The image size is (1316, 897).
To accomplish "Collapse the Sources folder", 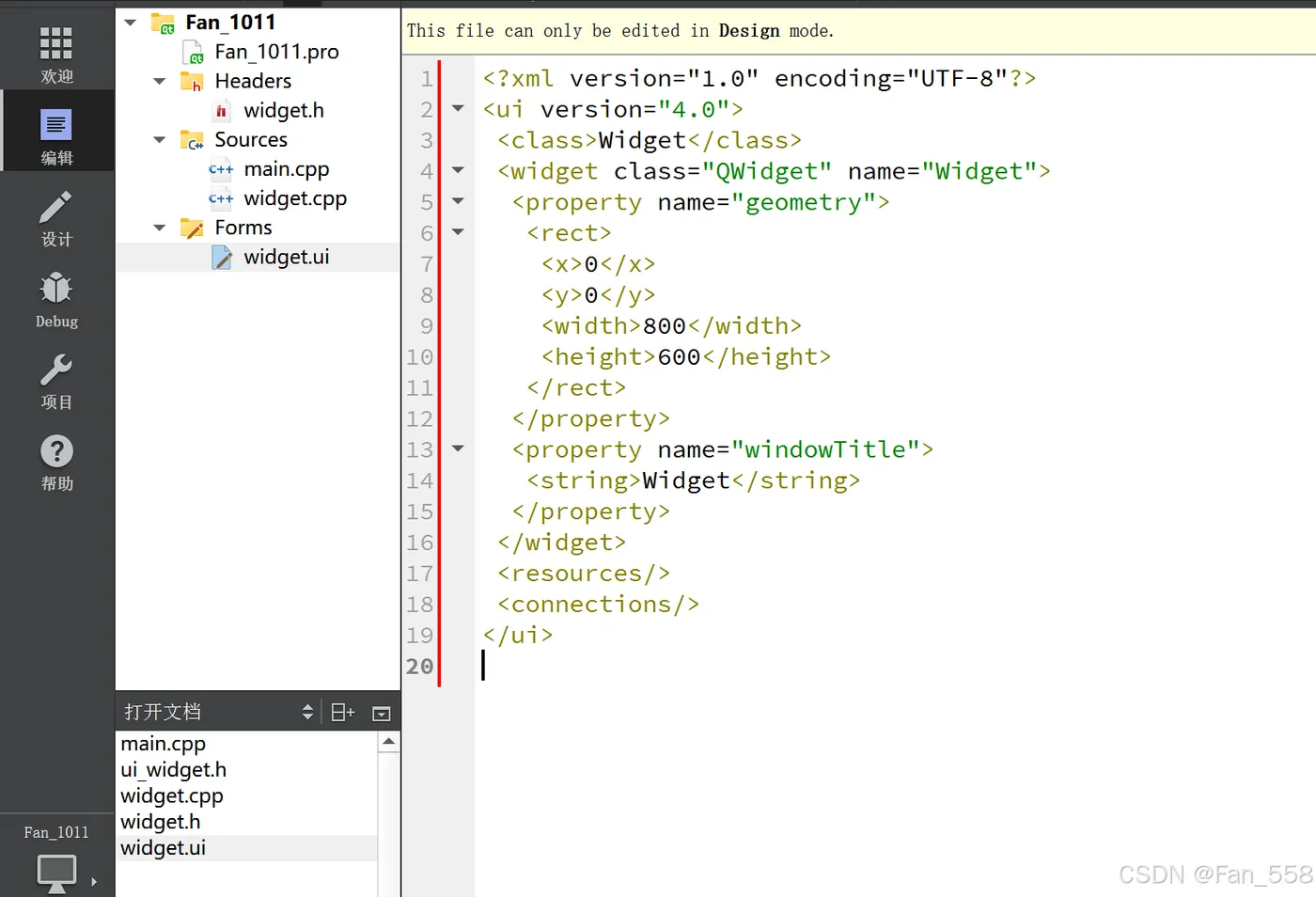I will [160, 140].
